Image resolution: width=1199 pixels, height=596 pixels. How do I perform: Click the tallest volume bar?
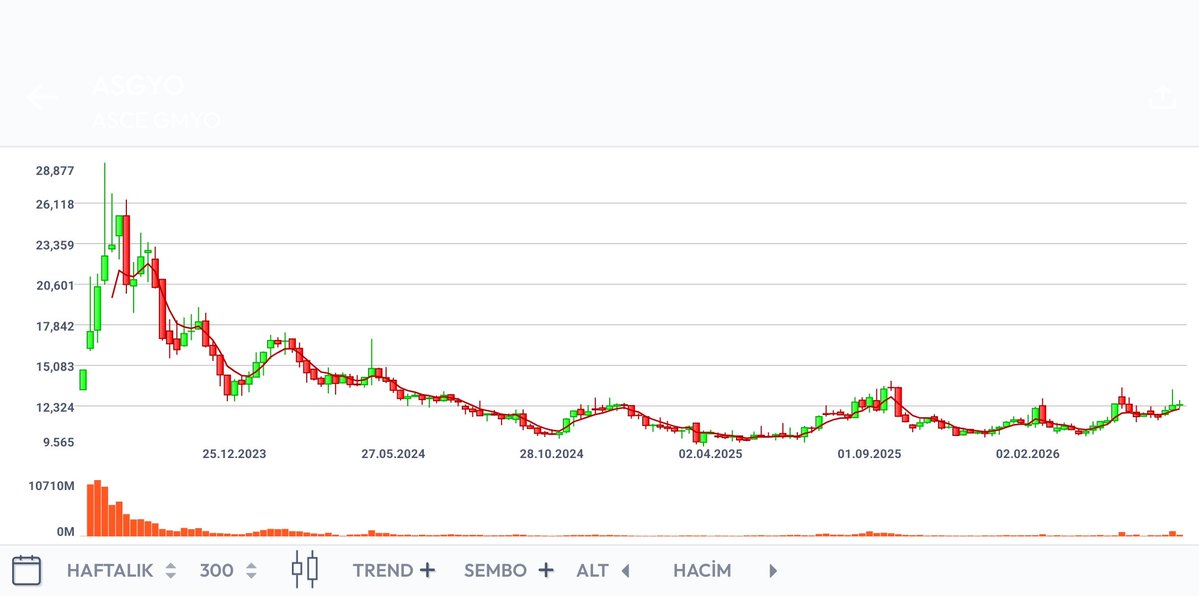click(x=97, y=508)
